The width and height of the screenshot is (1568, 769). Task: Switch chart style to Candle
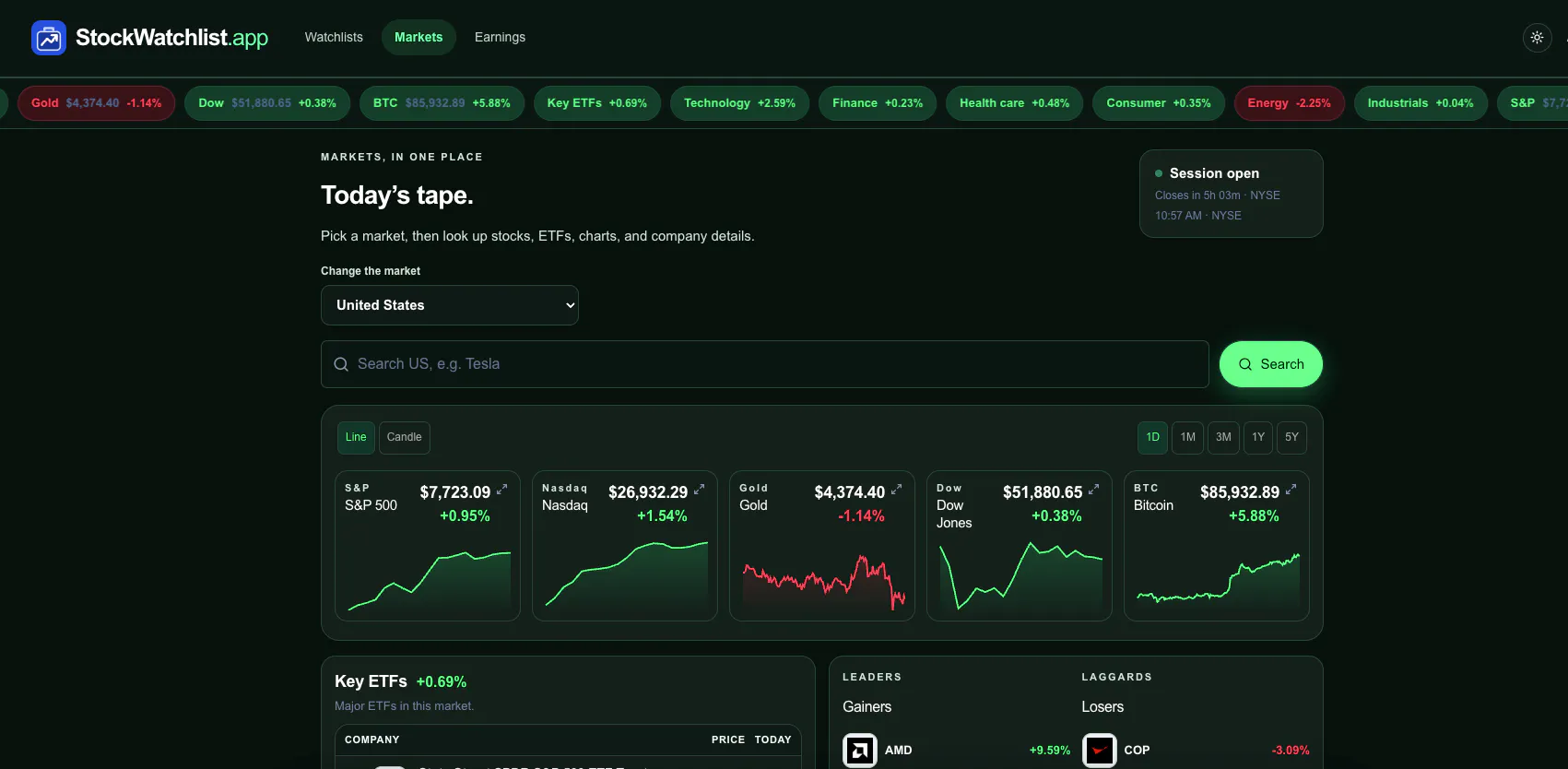(404, 437)
